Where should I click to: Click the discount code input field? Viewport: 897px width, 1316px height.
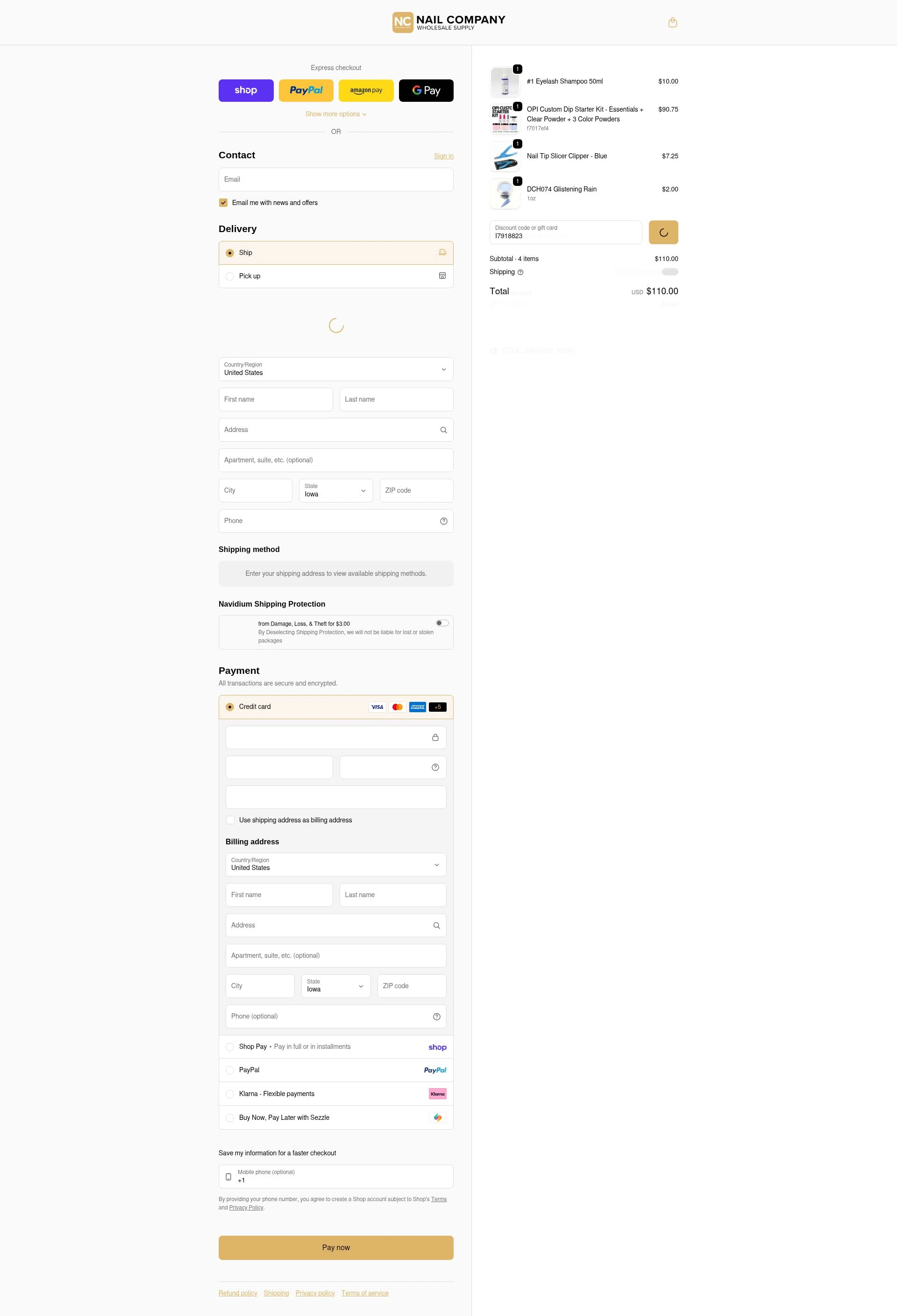point(565,232)
